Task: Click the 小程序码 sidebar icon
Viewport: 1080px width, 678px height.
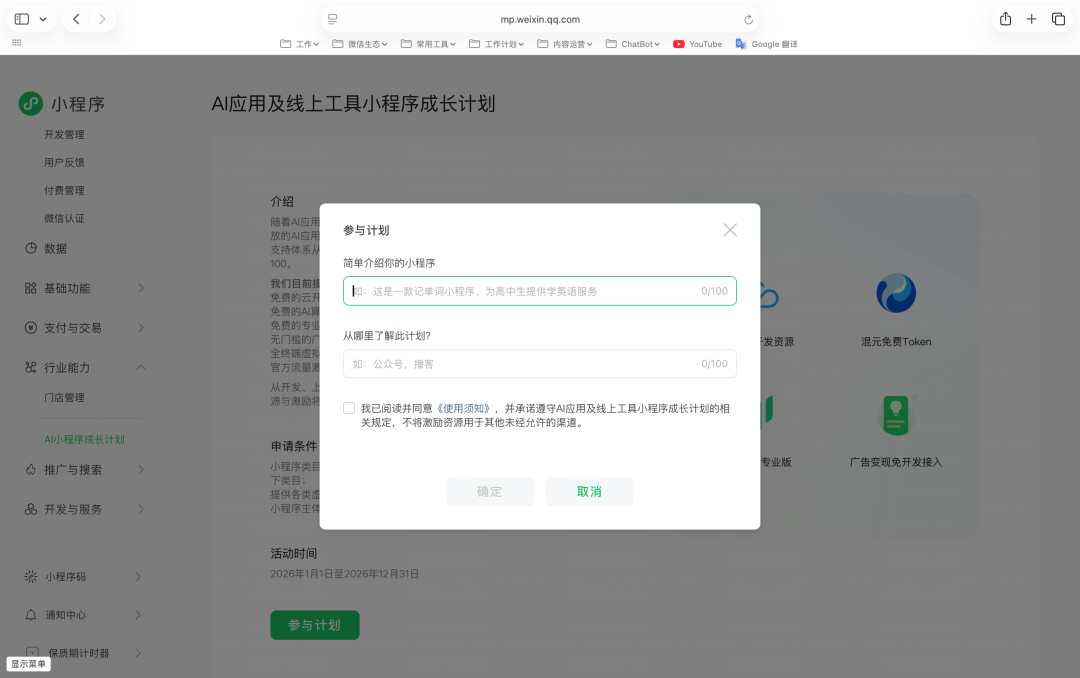Action: pos(33,576)
